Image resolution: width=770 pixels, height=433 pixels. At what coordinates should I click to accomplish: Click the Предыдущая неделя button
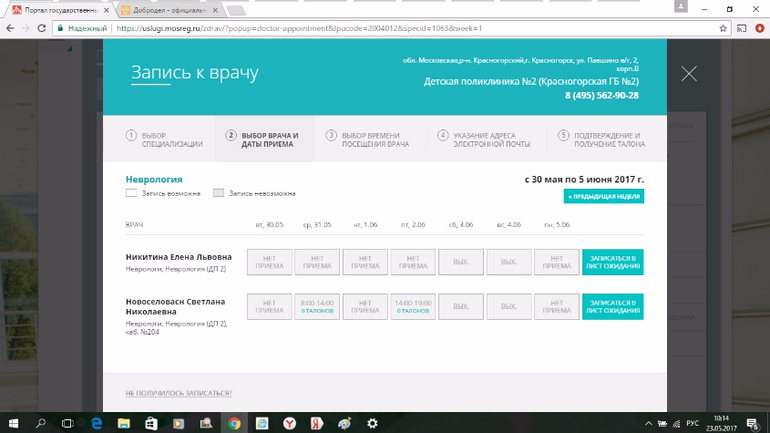click(604, 196)
